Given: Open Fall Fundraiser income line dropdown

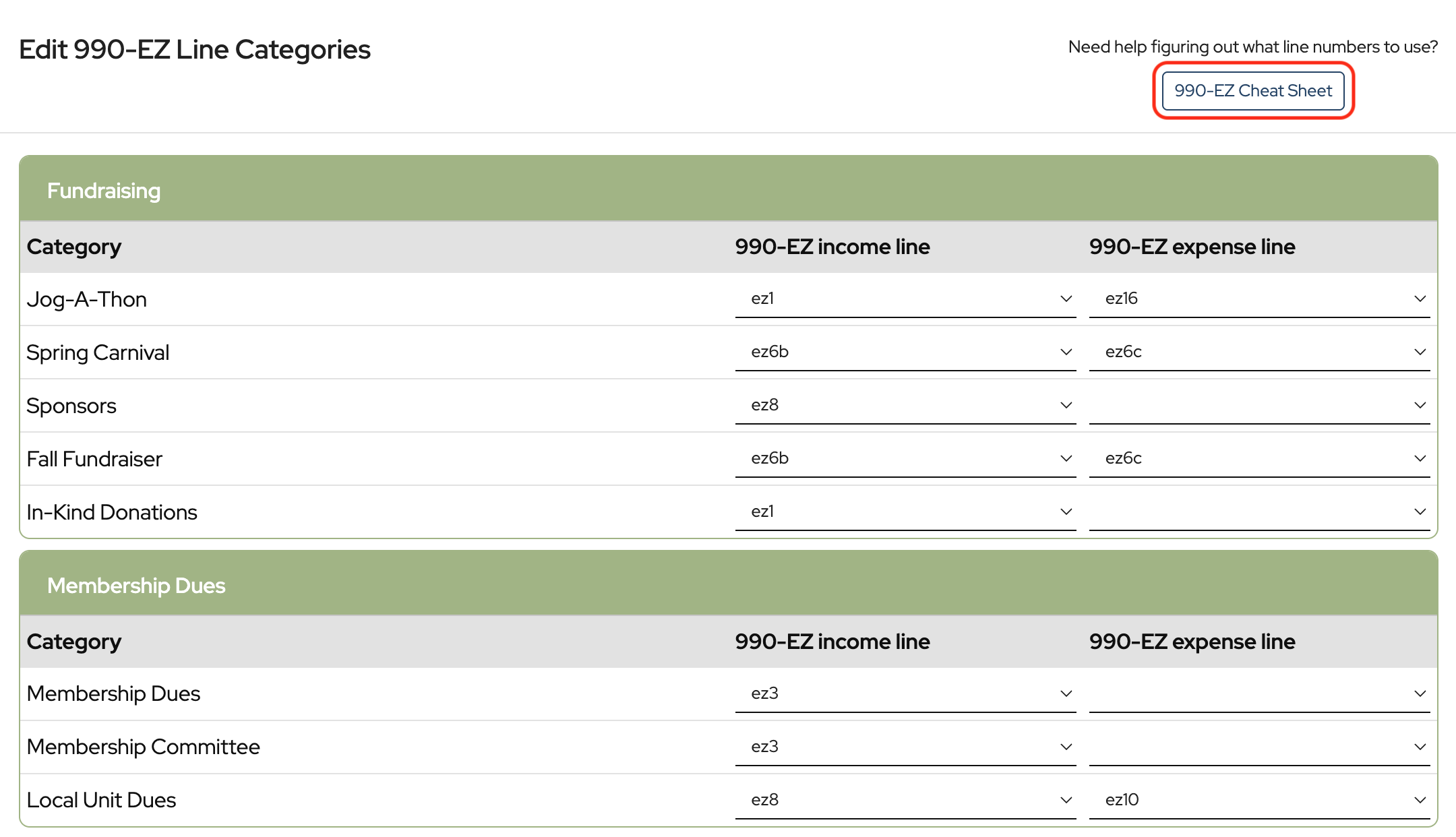Looking at the screenshot, I should click(x=905, y=458).
